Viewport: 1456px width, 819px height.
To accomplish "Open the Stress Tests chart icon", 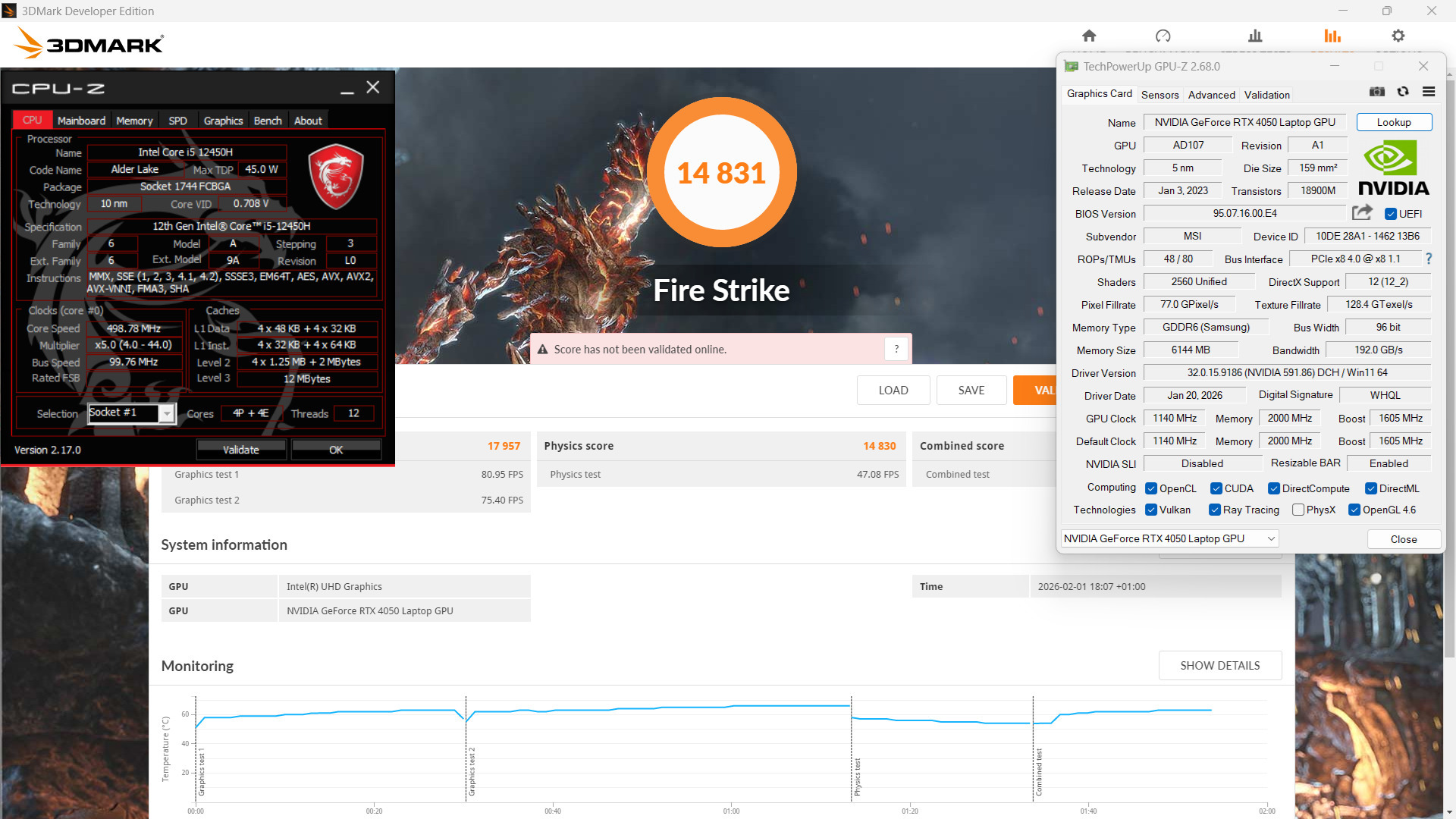I will pos(1255,36).
